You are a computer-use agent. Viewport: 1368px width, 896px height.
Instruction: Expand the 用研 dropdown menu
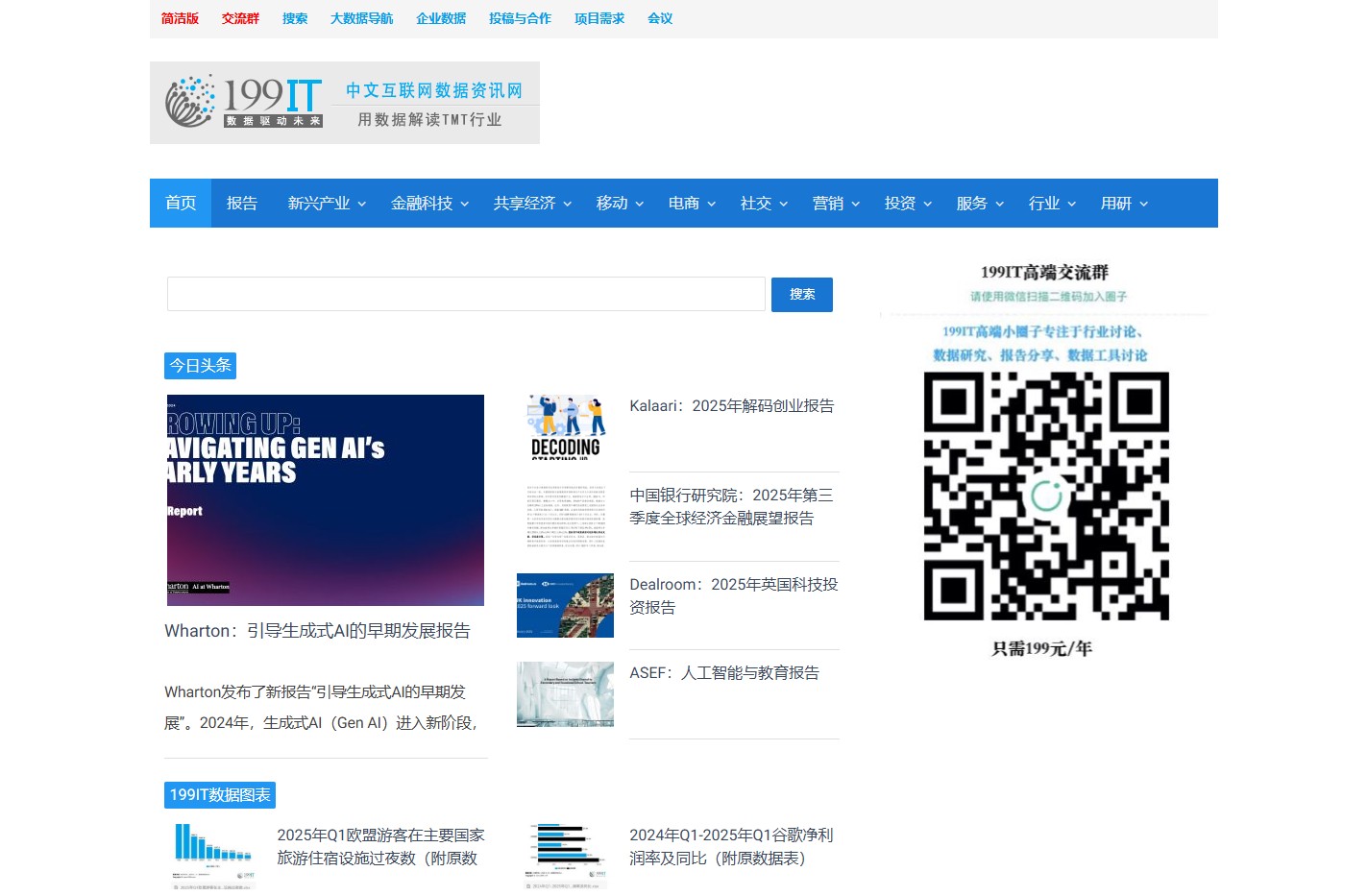[x=1124, y=203]
